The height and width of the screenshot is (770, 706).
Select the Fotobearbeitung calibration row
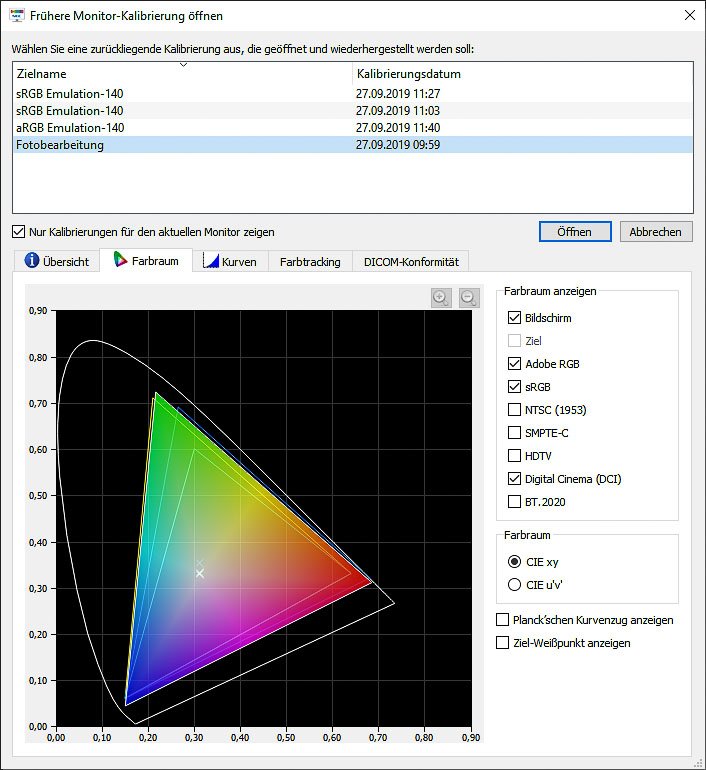(x=353, y=144)
